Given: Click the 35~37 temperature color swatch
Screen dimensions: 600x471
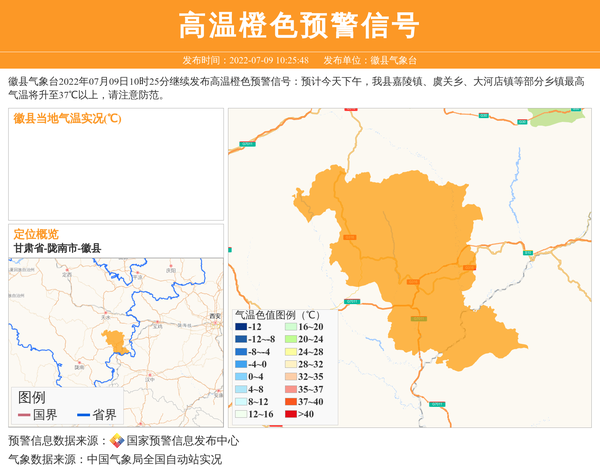Looking at the screenshot, I should coord(291,389).
